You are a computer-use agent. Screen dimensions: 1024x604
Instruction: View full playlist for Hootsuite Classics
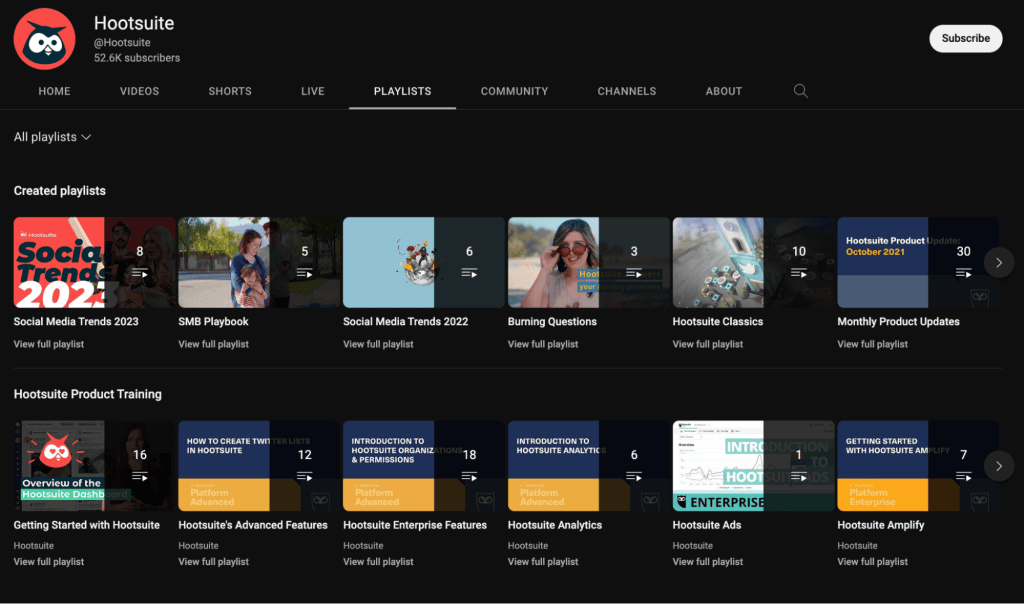[x=708, y=344]
